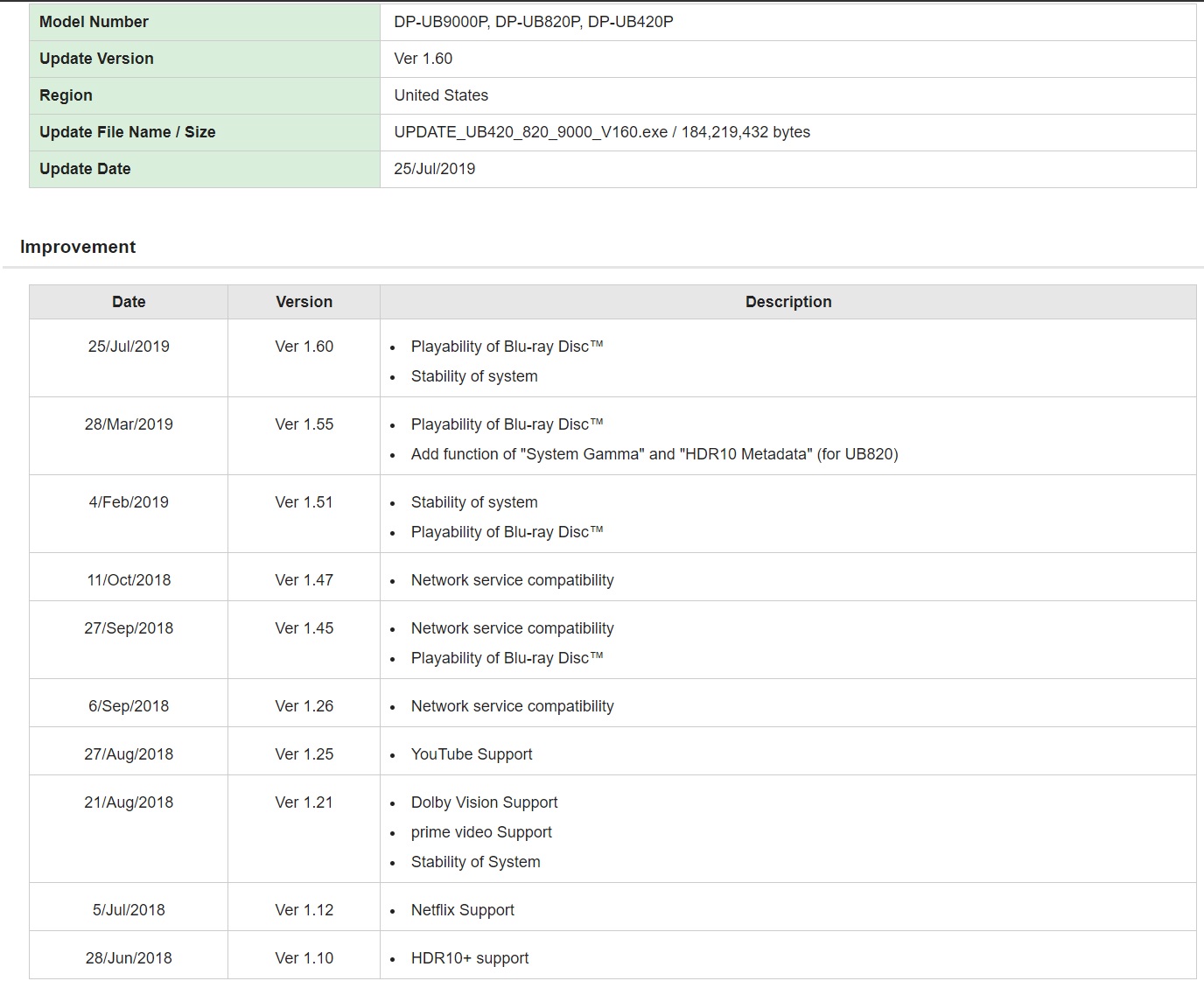Click the prime video Support entry

tap(481, 832)
